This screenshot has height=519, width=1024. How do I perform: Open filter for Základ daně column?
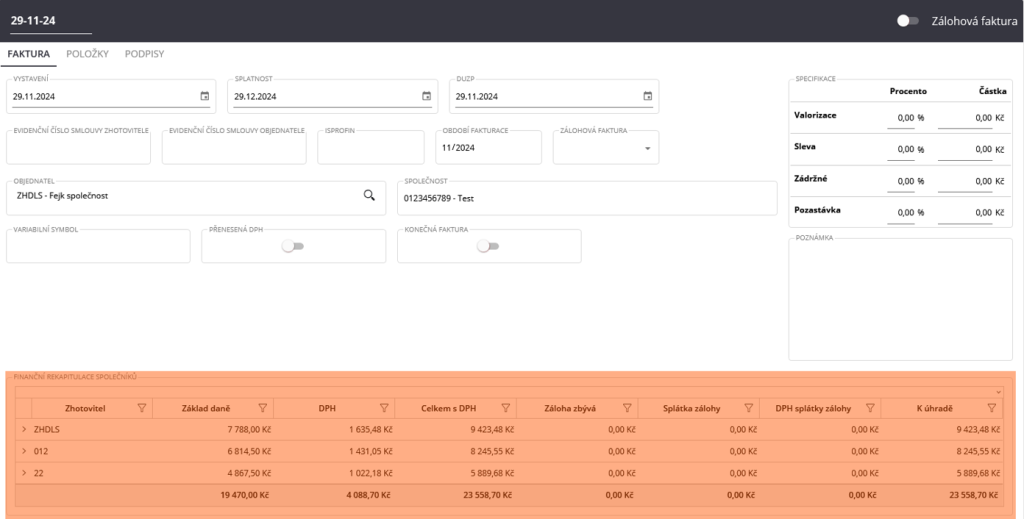(x=262, y=408)
